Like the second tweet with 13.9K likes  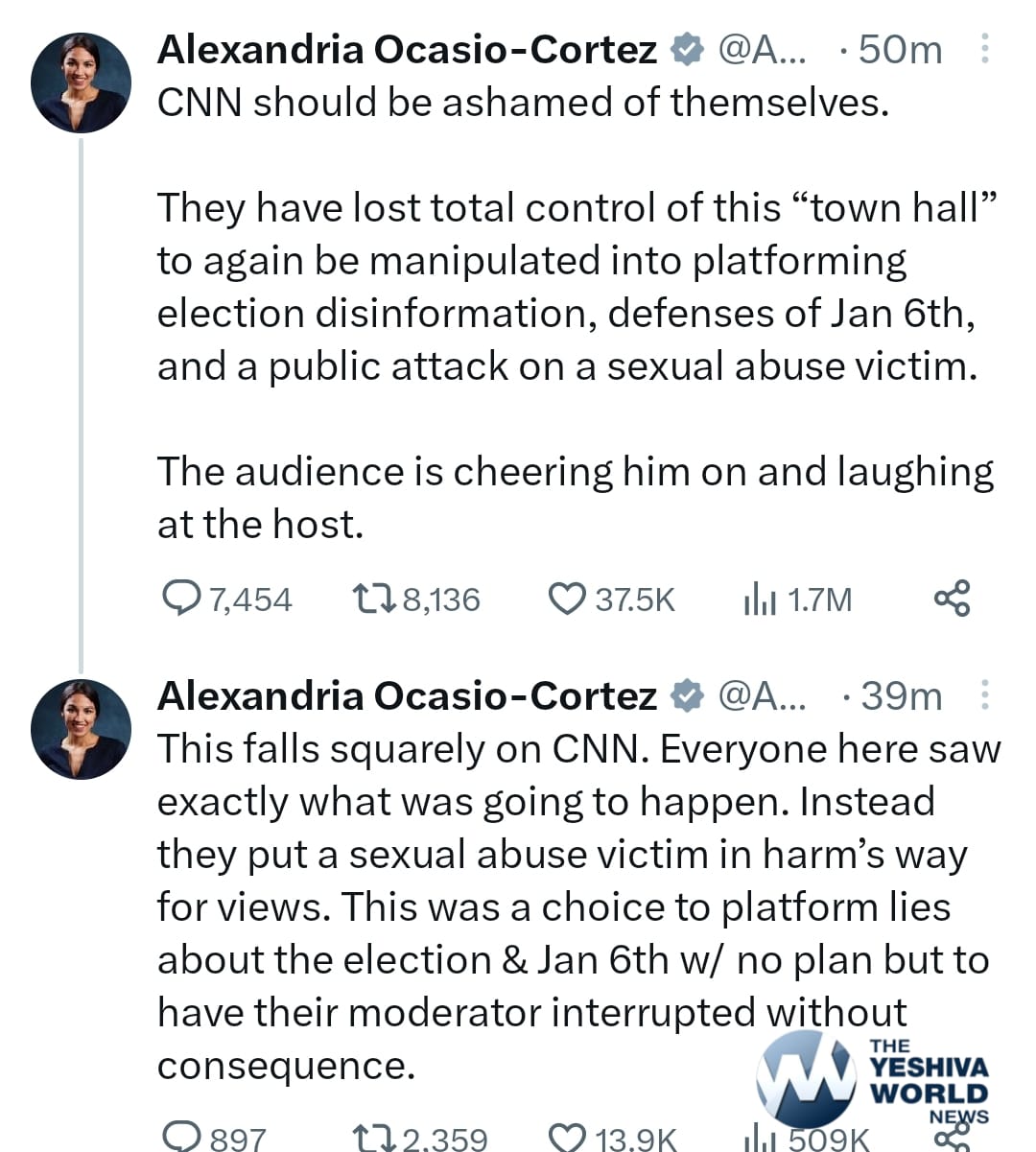coord(566,1138)
